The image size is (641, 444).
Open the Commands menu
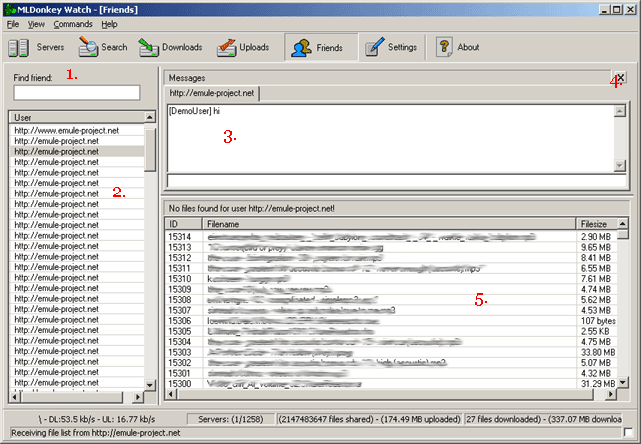73,23
